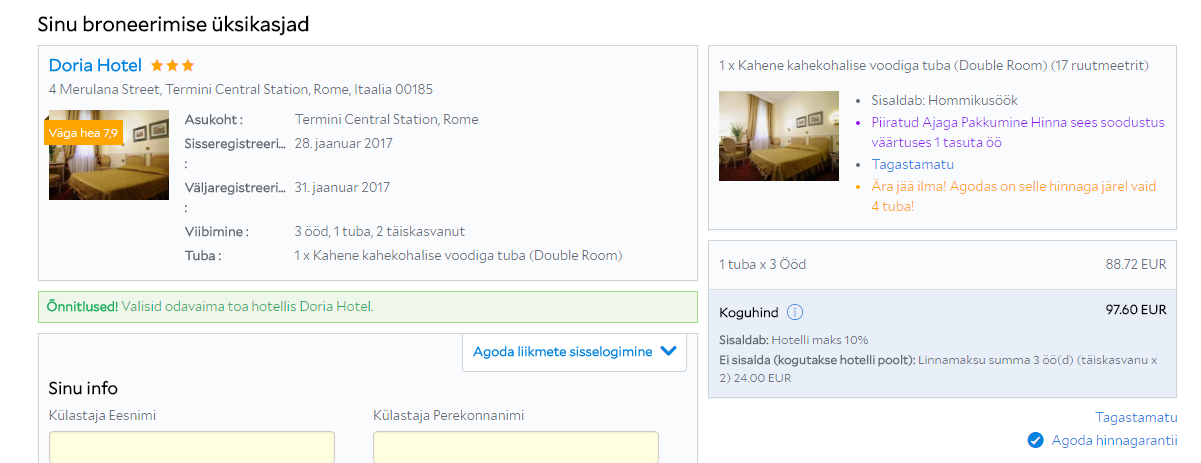Click the Sisaldab: Hommikusöök bullet
The image size is (1201, 463).
944,100
